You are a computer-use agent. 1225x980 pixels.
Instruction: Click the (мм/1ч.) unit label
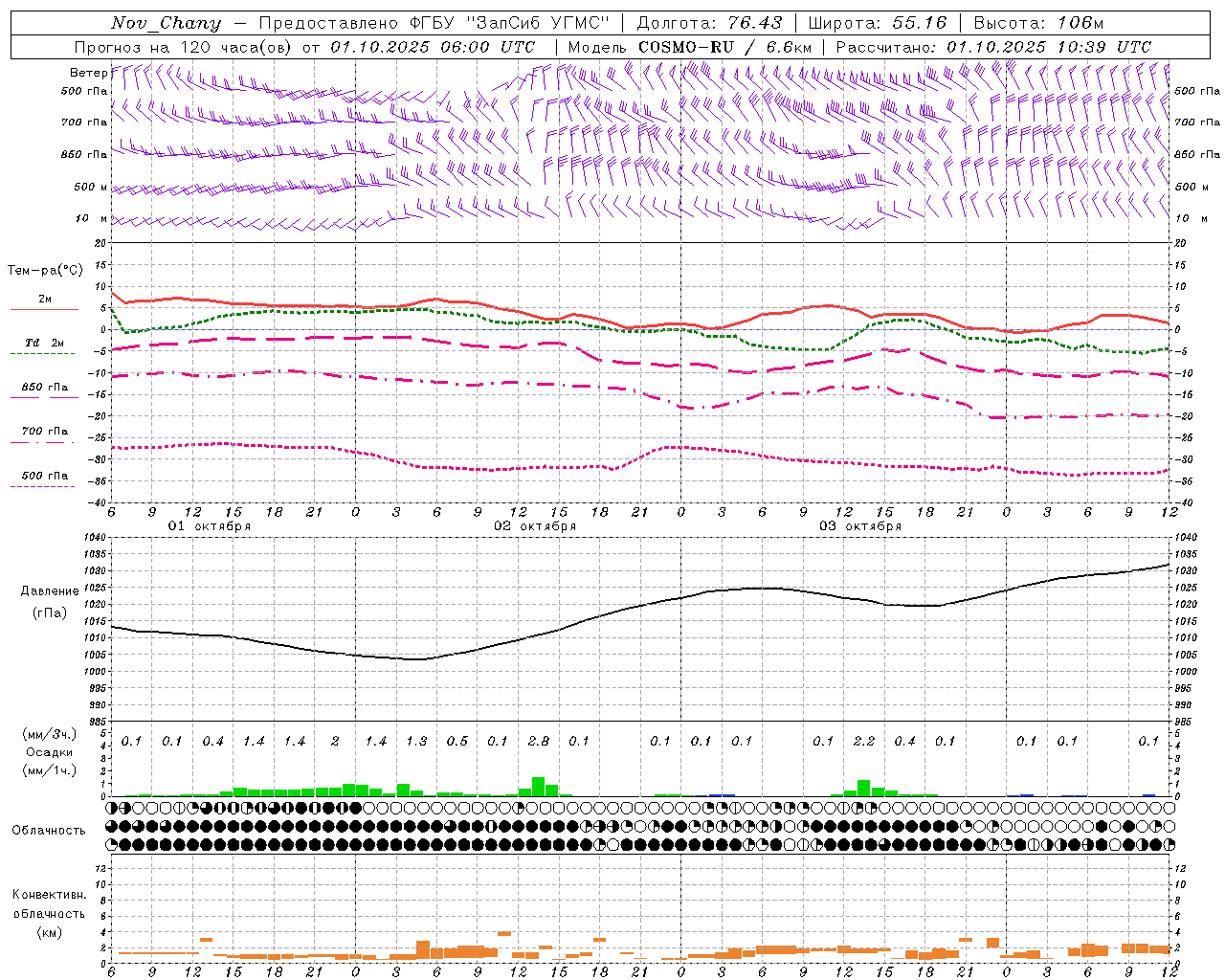point(49,770)
